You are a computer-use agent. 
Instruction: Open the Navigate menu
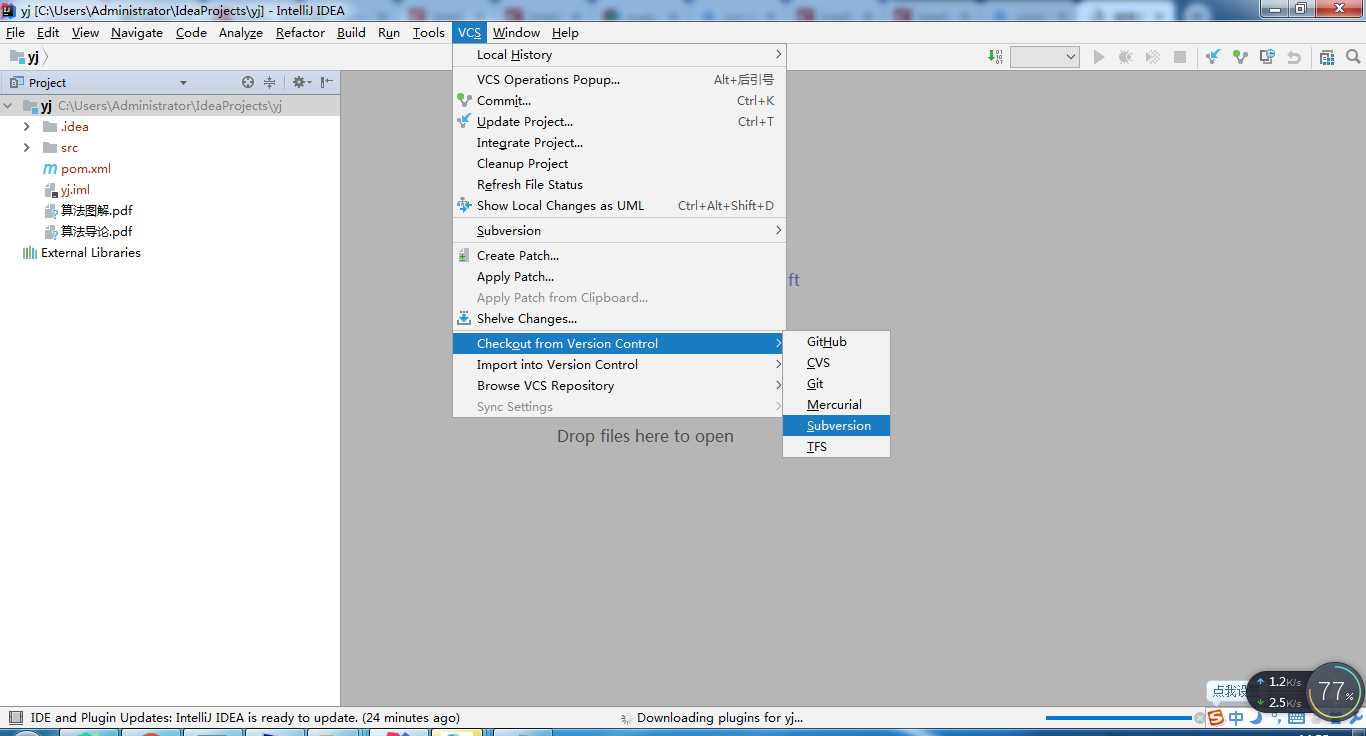click(137, 32)
